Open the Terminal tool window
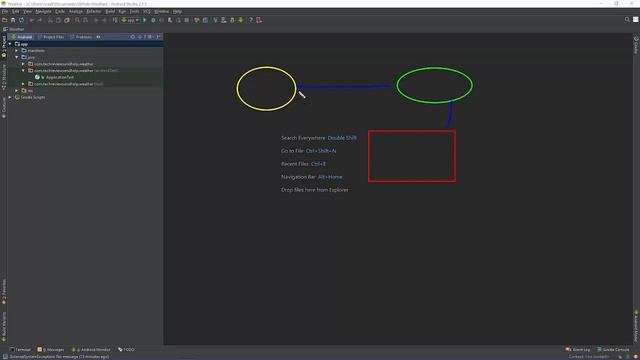Viewport: 640px width, 360px height. (x=20, y=349)
